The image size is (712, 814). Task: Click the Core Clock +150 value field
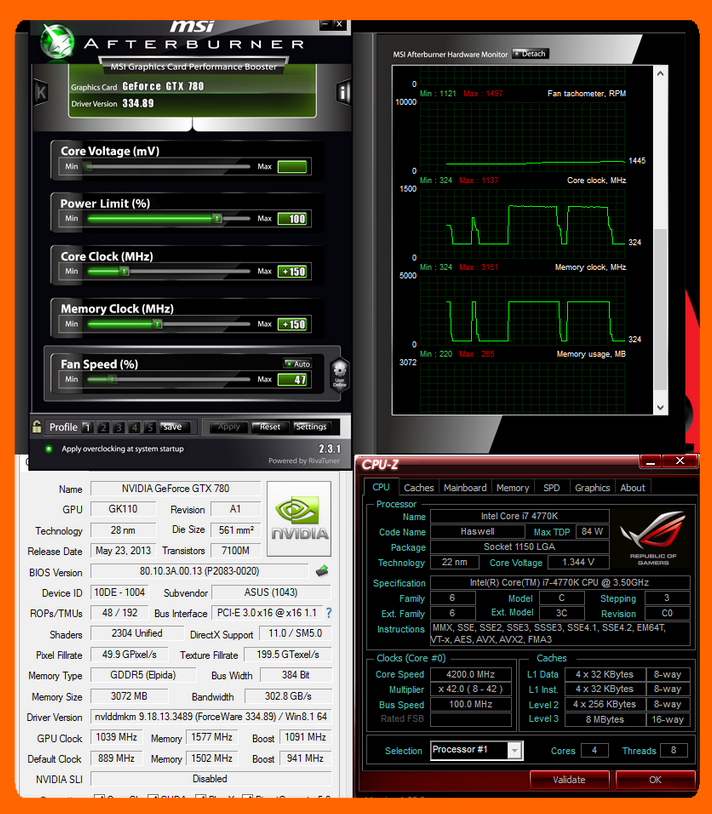(x=292, y=272)
